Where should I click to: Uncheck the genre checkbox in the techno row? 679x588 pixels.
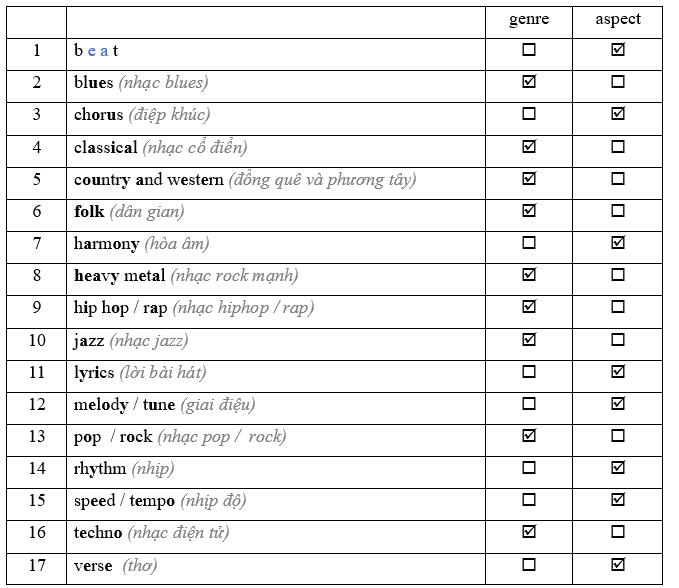[529, 532]
